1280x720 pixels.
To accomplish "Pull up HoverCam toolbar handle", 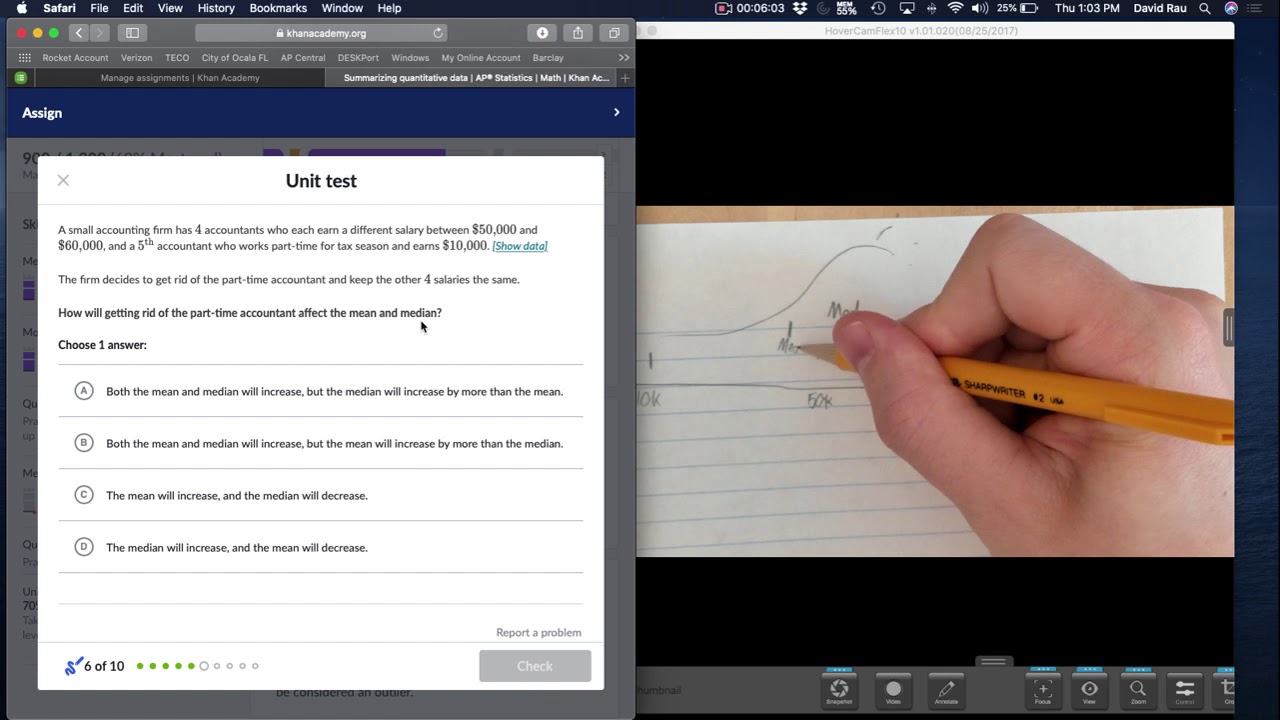I will tap(993, 661).
